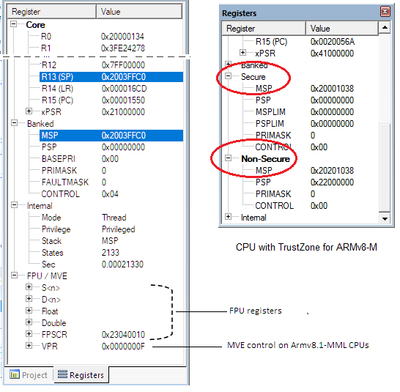Click the FPSCR value 0x23040010
The image size is (400, 392).
click(x=123, y=334)
